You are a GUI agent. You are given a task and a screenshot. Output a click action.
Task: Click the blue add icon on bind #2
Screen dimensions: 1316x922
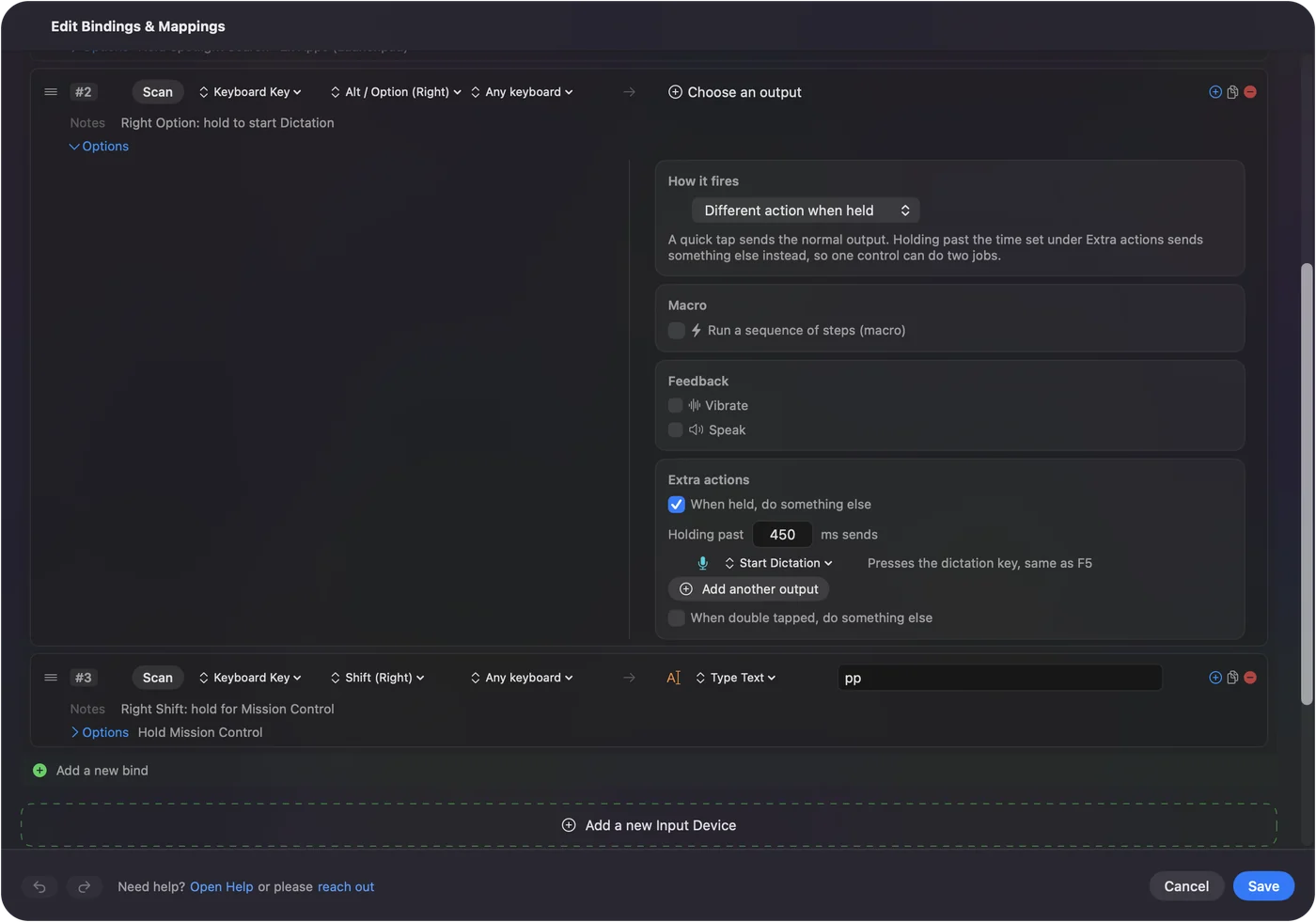tap(1215, 92)
